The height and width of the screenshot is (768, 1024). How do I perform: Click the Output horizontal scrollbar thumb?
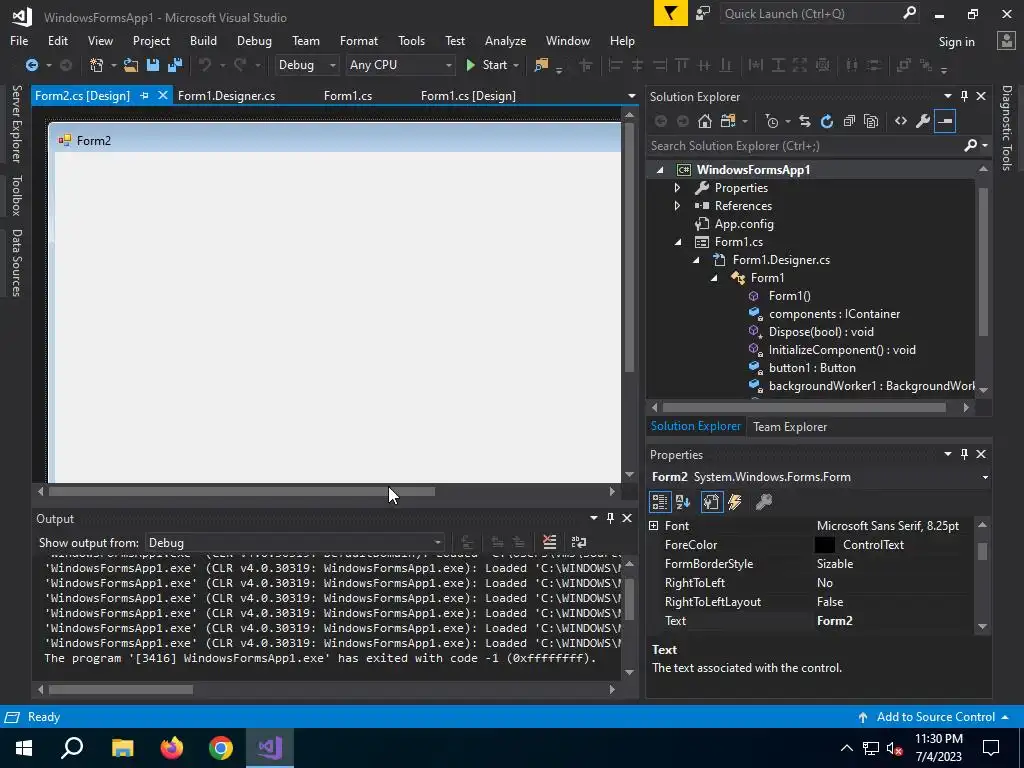[121, 690]
